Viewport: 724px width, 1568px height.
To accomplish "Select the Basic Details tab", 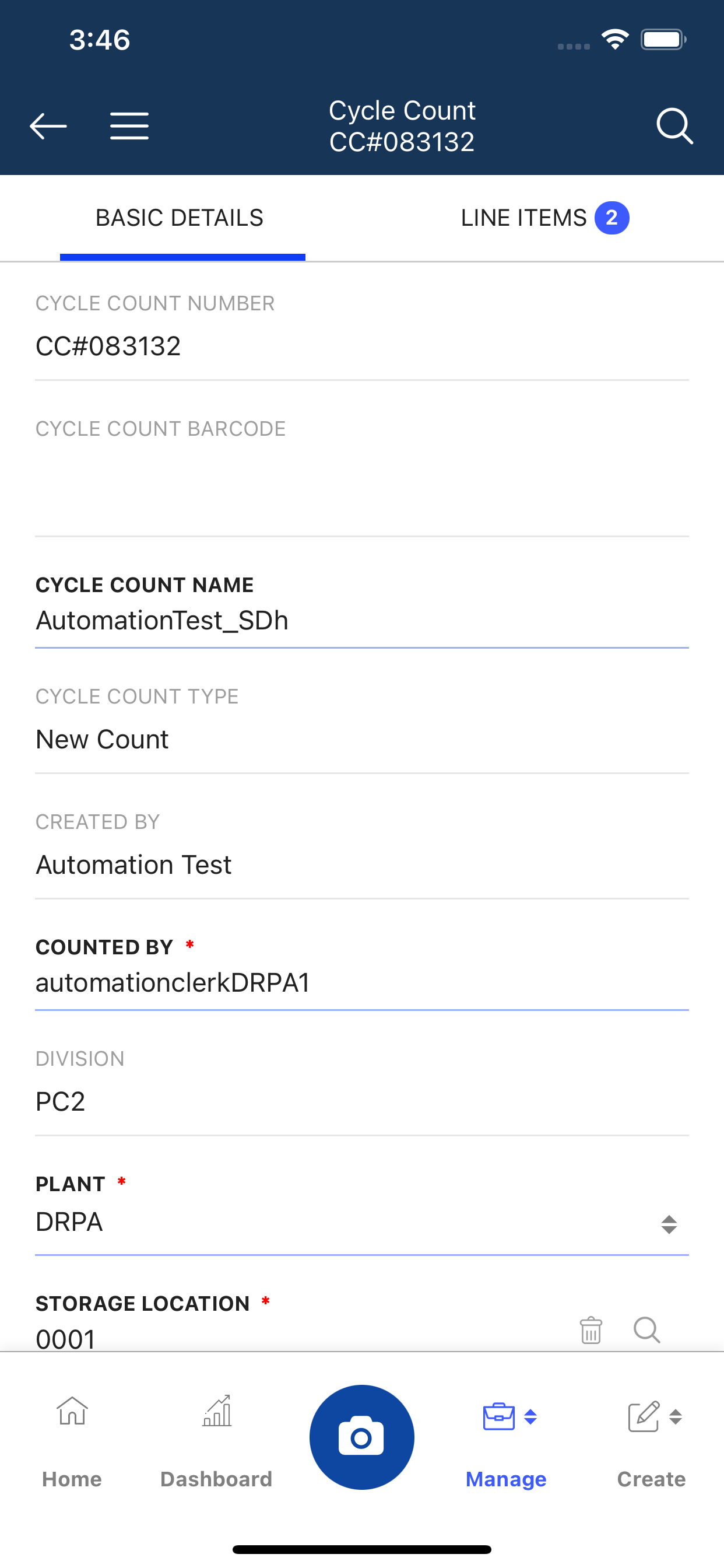I will 180,218.
